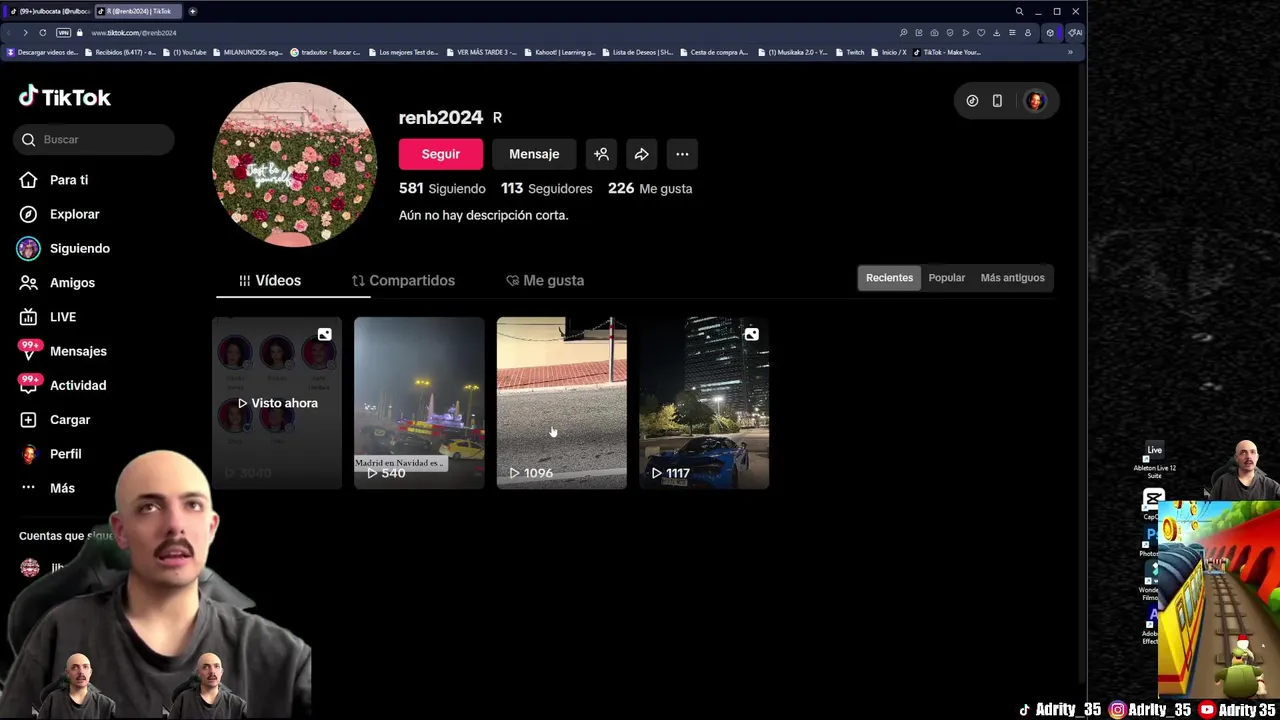Viewport: 1280px width, 720px height.
Task: Sort videos by Popular
Action: 946,278
